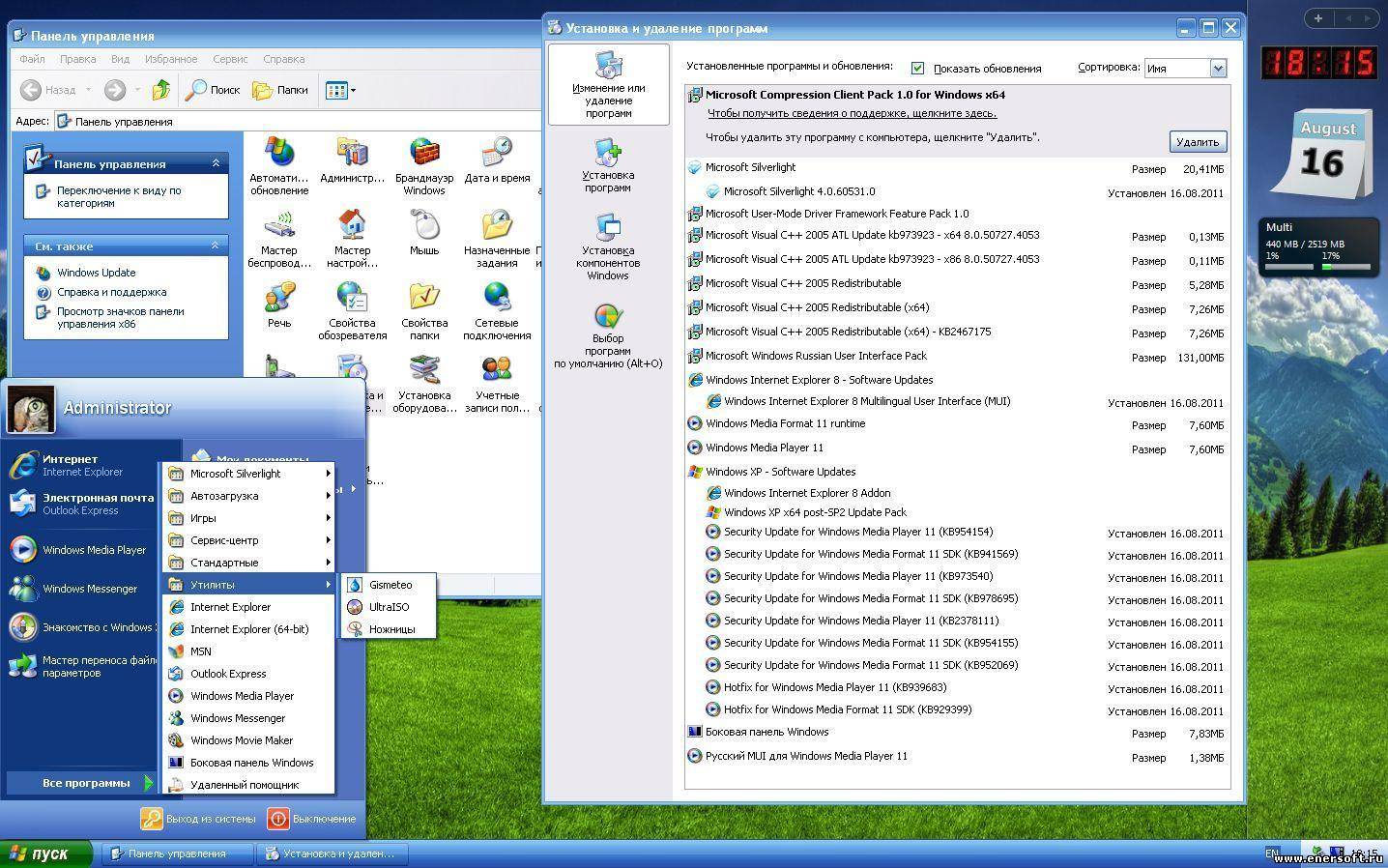The height and width of the screenshot is (868, 1388).
Task: Open Вид menu in Control Panel
Action: (120, 59)
